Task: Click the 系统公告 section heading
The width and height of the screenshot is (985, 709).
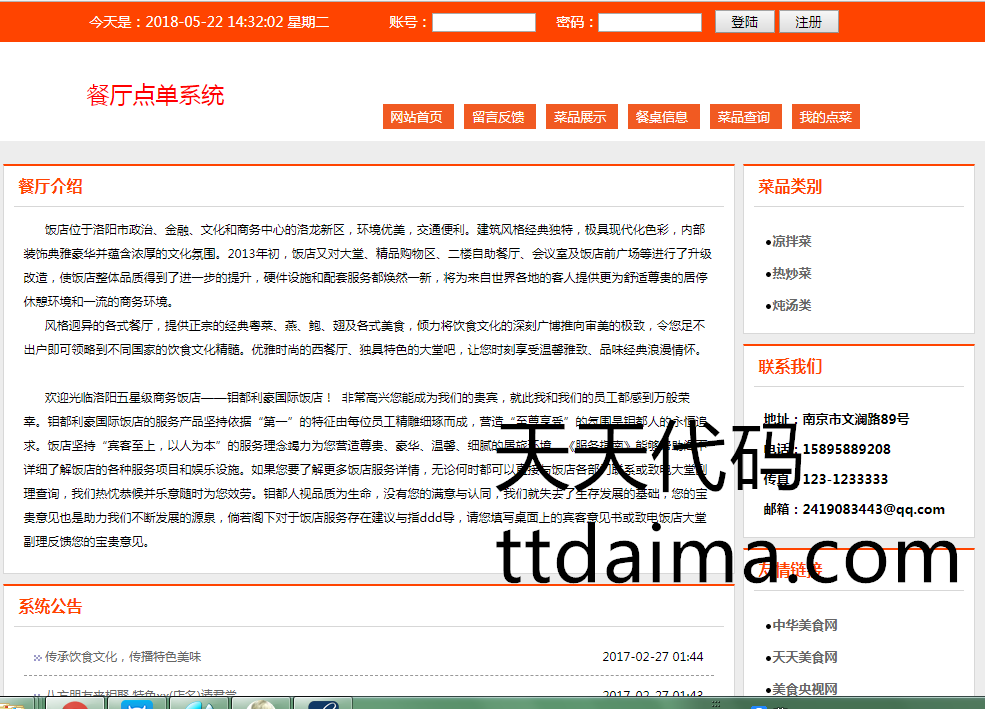Action: [x=50, y=606]
